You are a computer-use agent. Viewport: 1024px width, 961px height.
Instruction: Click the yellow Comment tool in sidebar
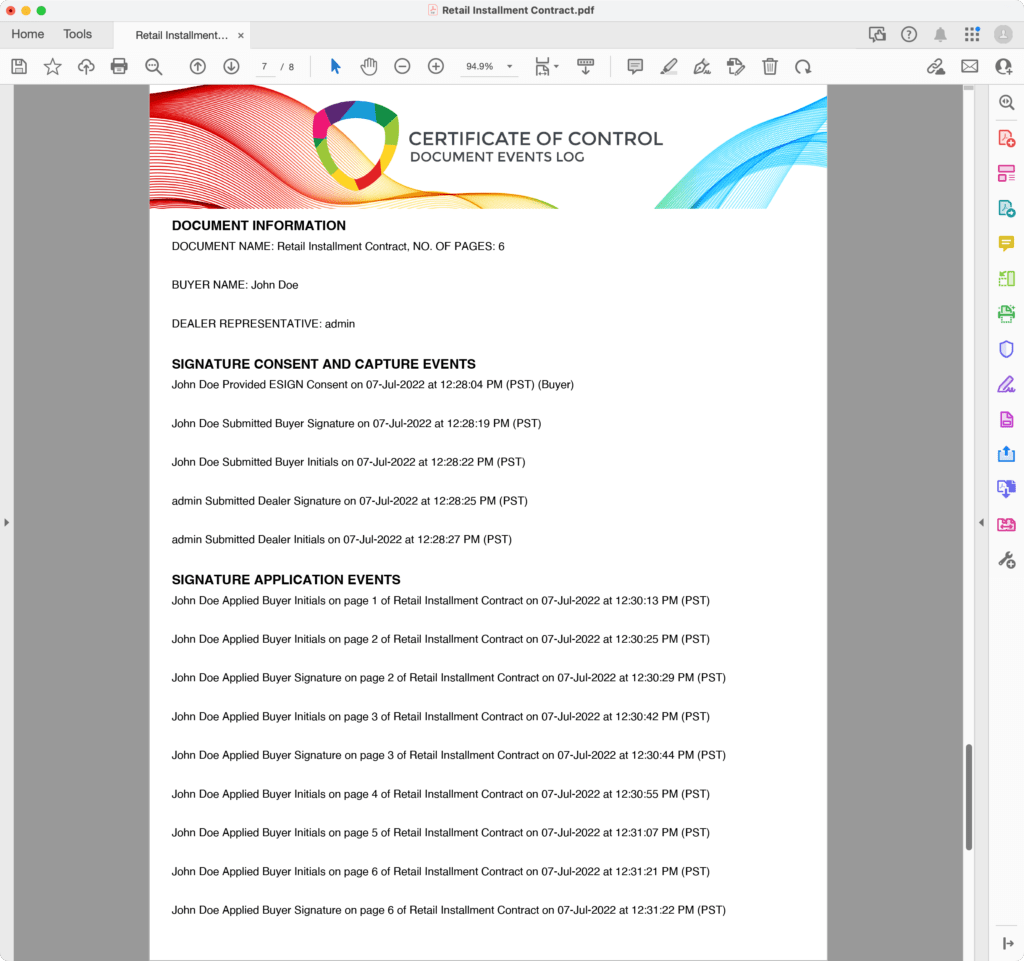[1006, 243]
